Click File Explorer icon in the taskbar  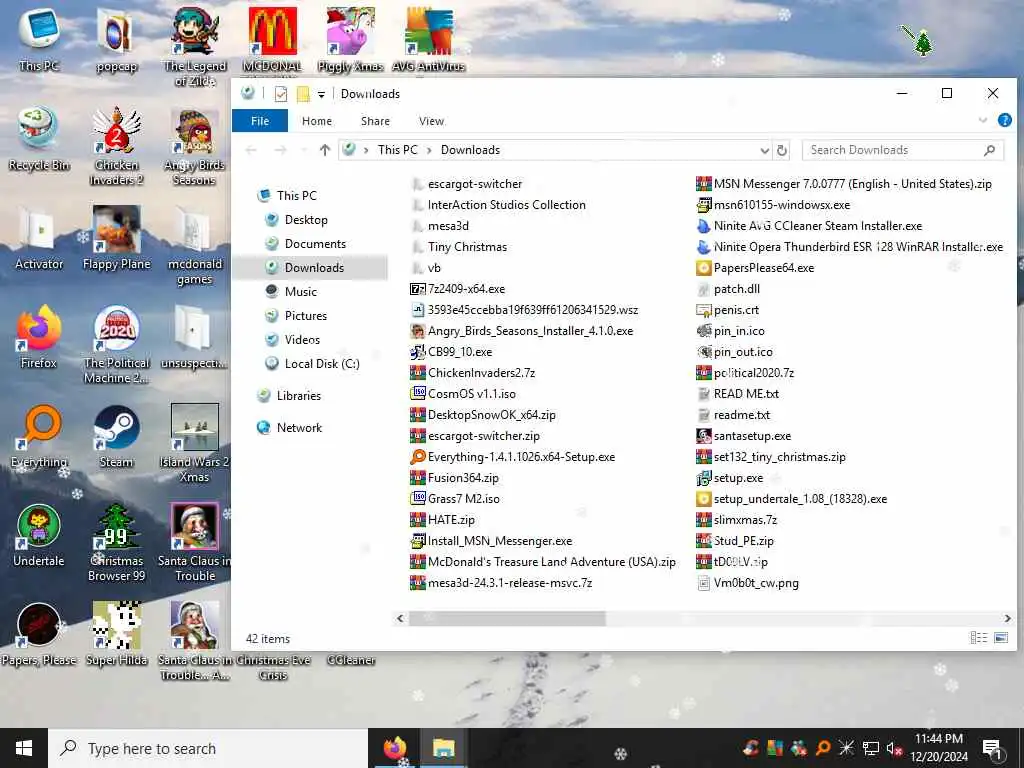443,748
